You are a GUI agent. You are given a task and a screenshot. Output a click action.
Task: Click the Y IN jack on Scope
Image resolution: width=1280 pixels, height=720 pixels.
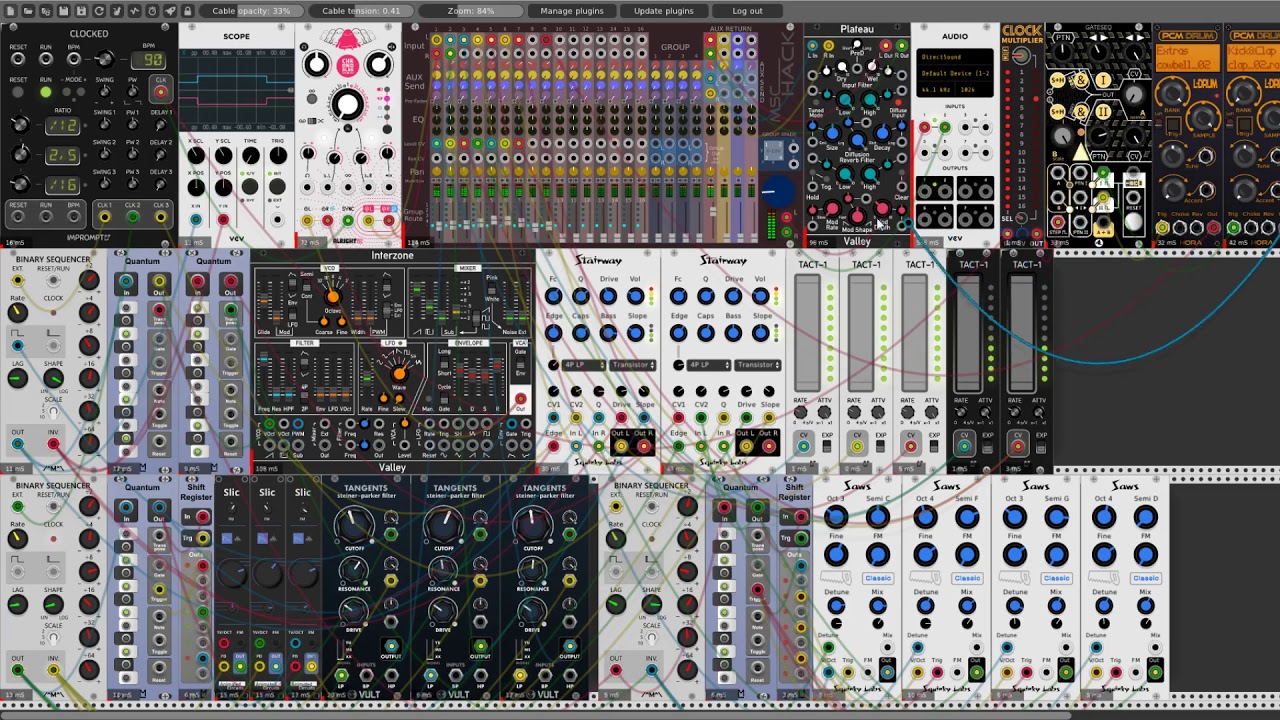pos(223,219)
